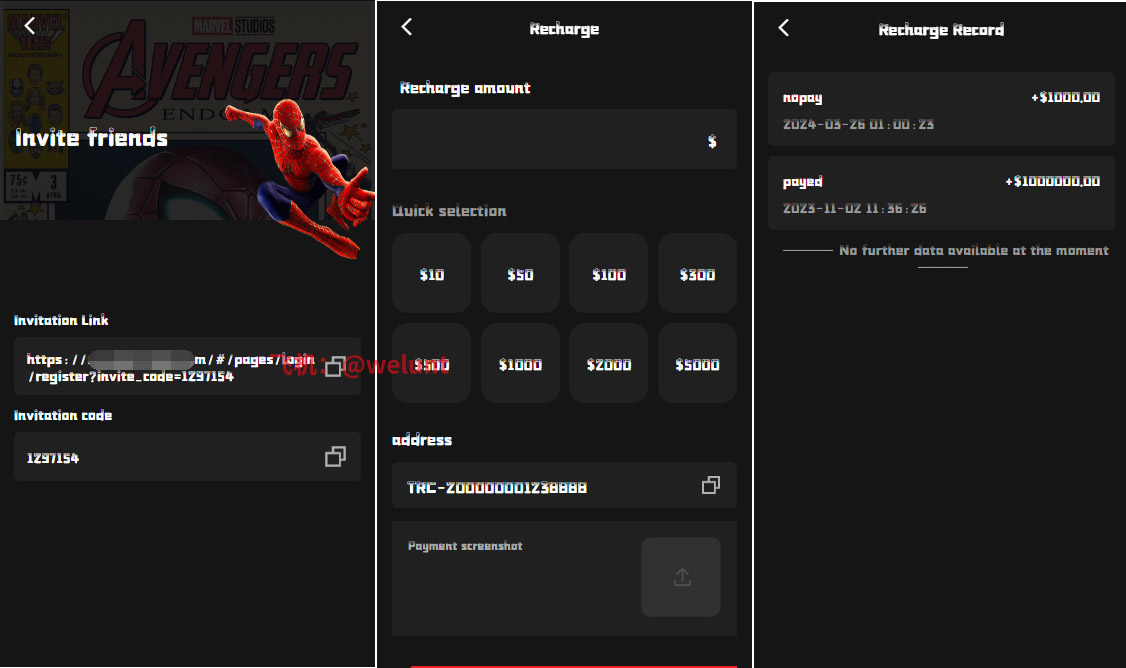Select the $1000 quick amount
Screen dimensions: 1126x668
coord(520,363)
